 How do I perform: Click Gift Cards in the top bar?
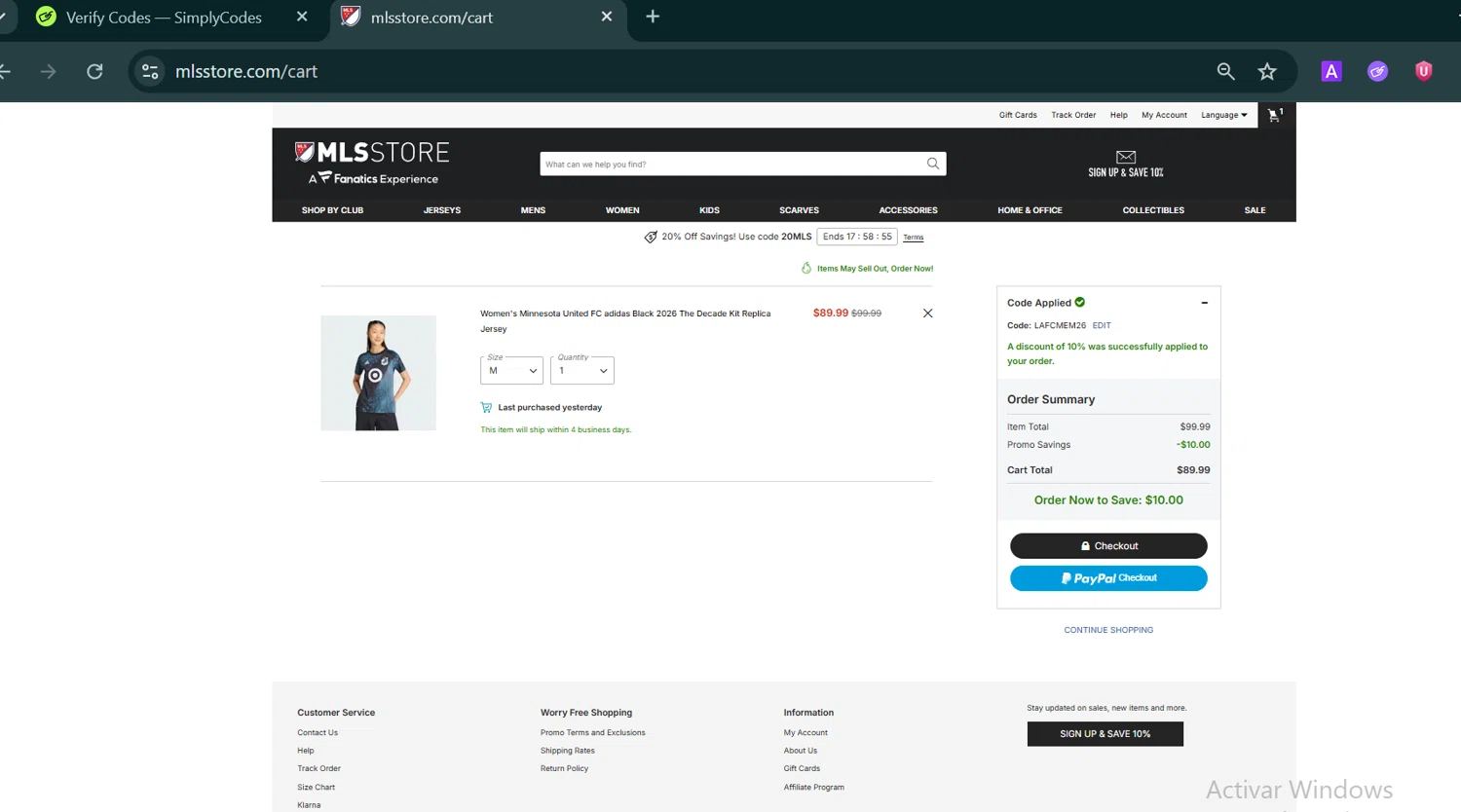(1018, 115)
